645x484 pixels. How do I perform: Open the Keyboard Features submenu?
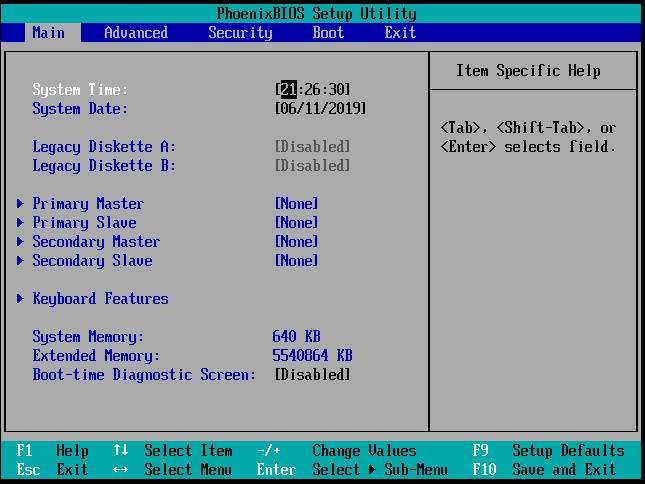[x=100, y=299]
